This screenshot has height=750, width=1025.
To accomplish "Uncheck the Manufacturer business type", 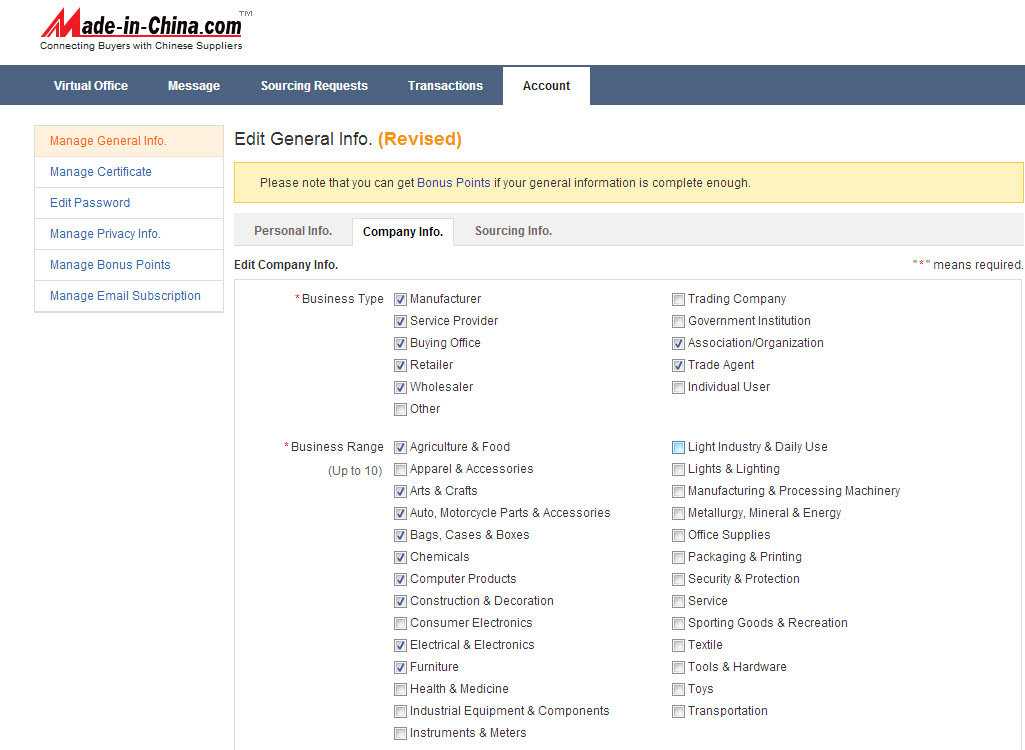I will (401, 299).
